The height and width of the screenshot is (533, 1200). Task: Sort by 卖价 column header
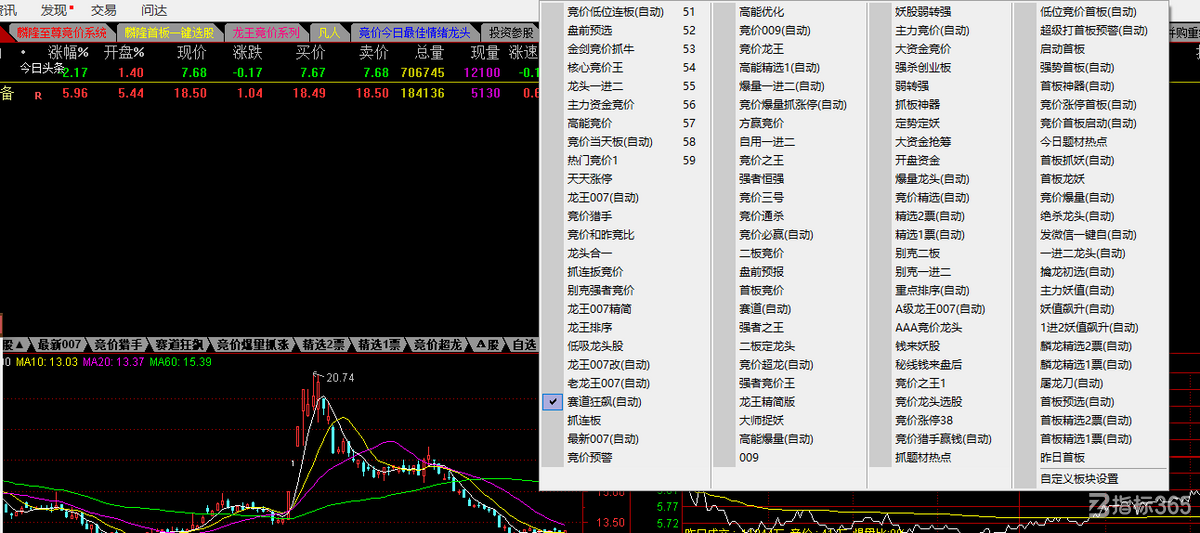(373, 52)
